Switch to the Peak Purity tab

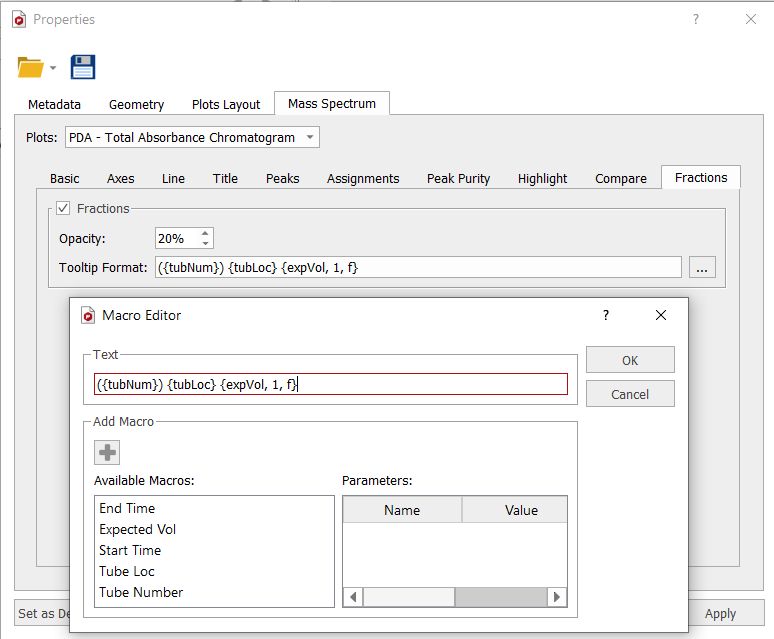458,178
